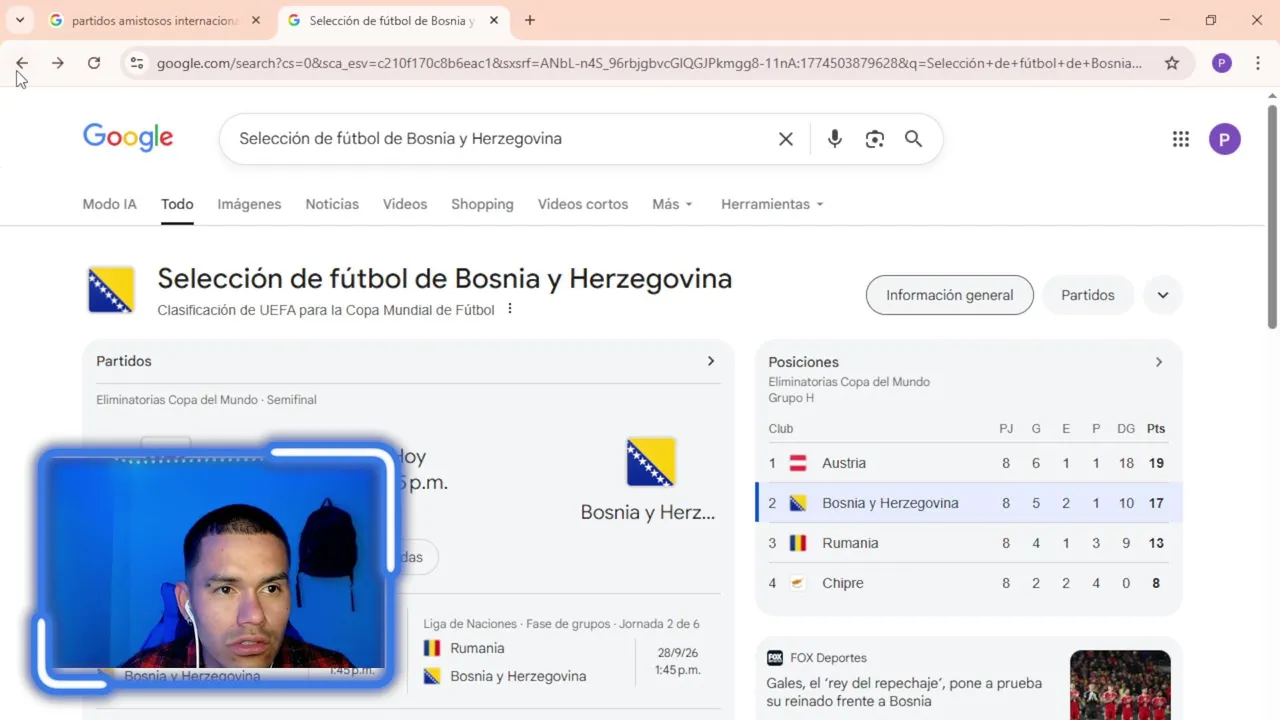
Task: Bookmark this page with the star icon
Action: point(1172,63)
